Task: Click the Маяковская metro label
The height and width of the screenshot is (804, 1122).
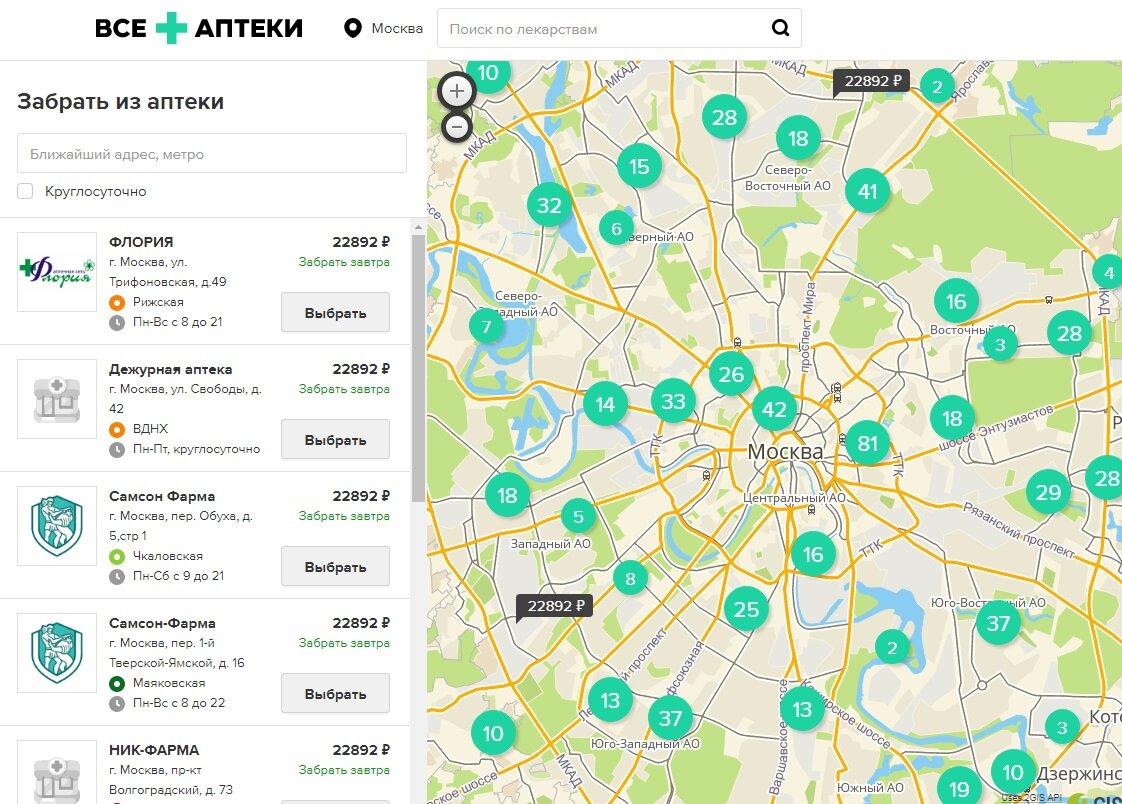Action: click(169, 683)
